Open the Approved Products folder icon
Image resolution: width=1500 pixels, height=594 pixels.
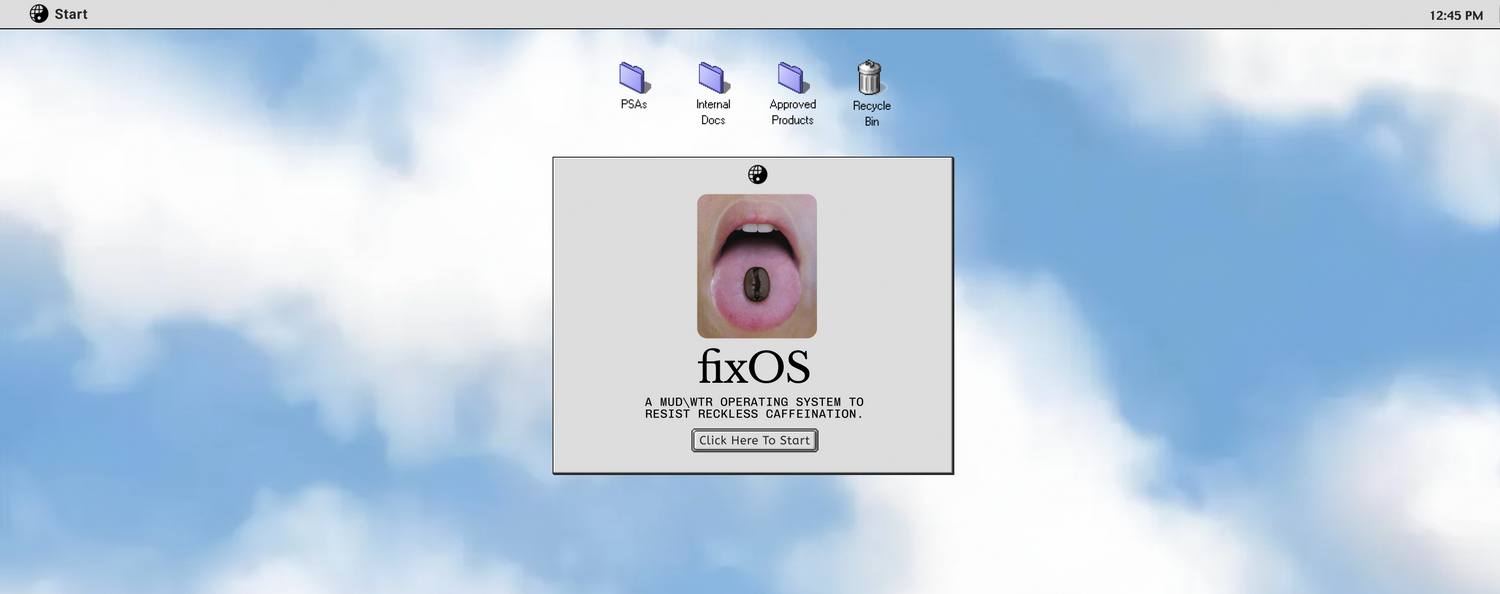pos(792,77)
